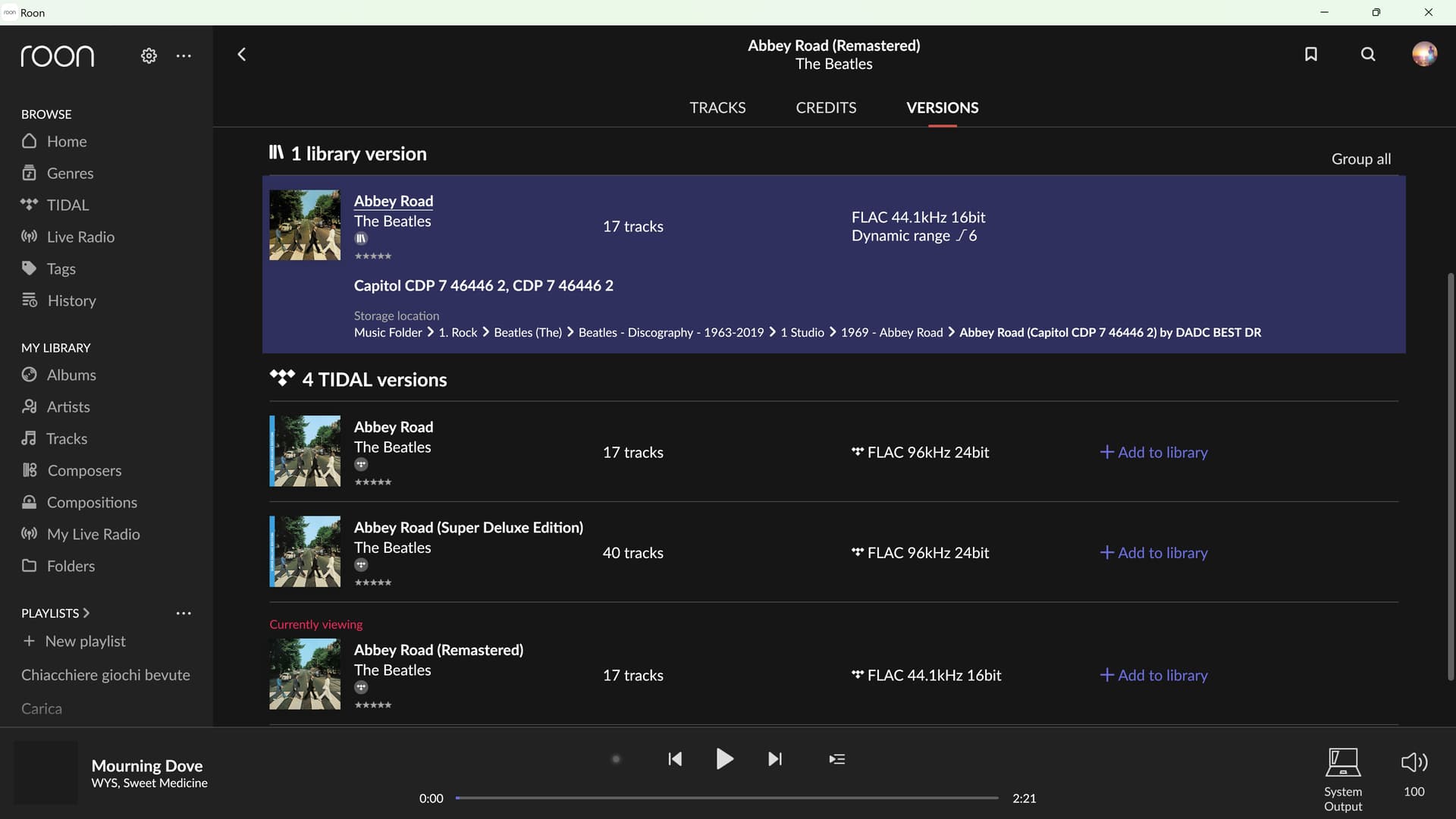Click the playback progress seek bar
This screenshot has height=819, width=1456.
[x=726, y=798]
